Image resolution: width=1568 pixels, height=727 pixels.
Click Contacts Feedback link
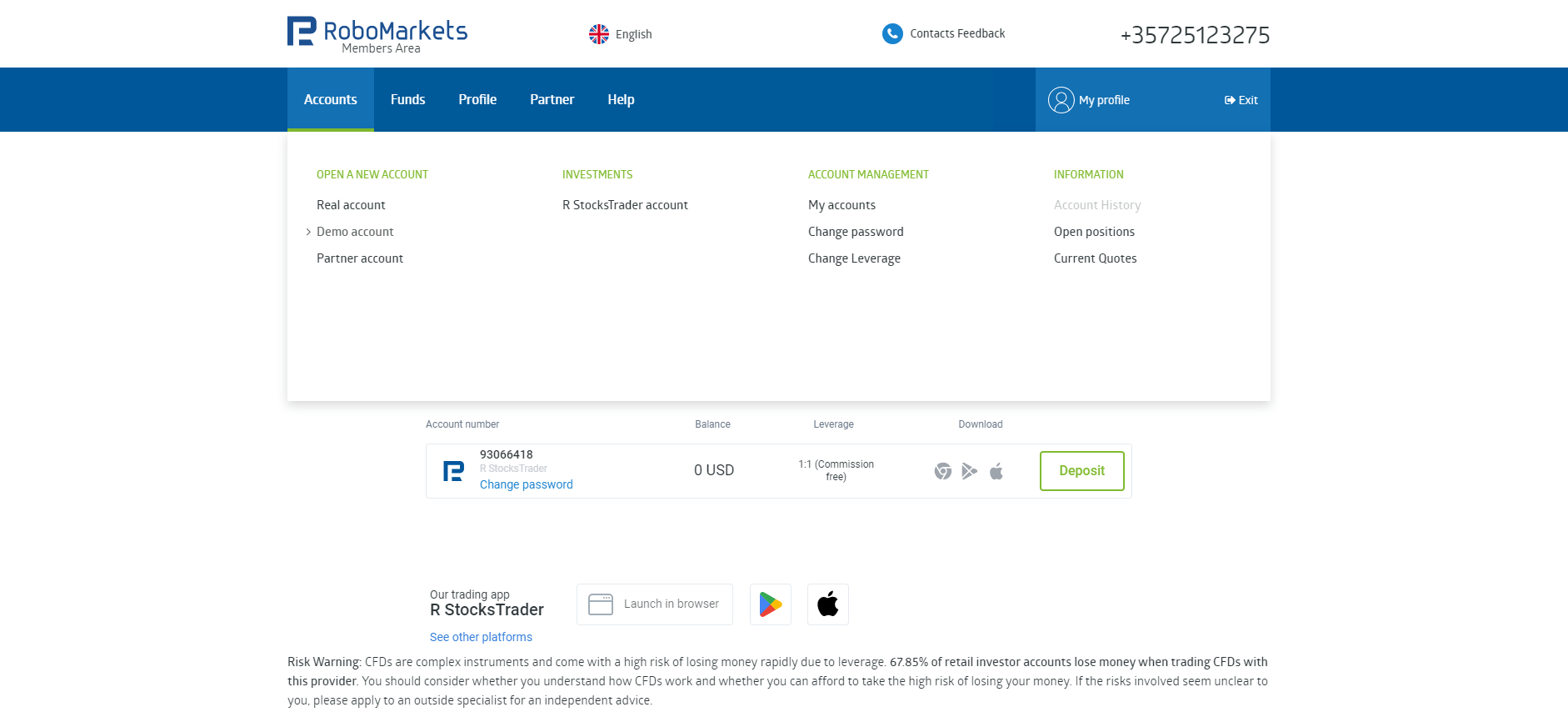coord(957,33)
